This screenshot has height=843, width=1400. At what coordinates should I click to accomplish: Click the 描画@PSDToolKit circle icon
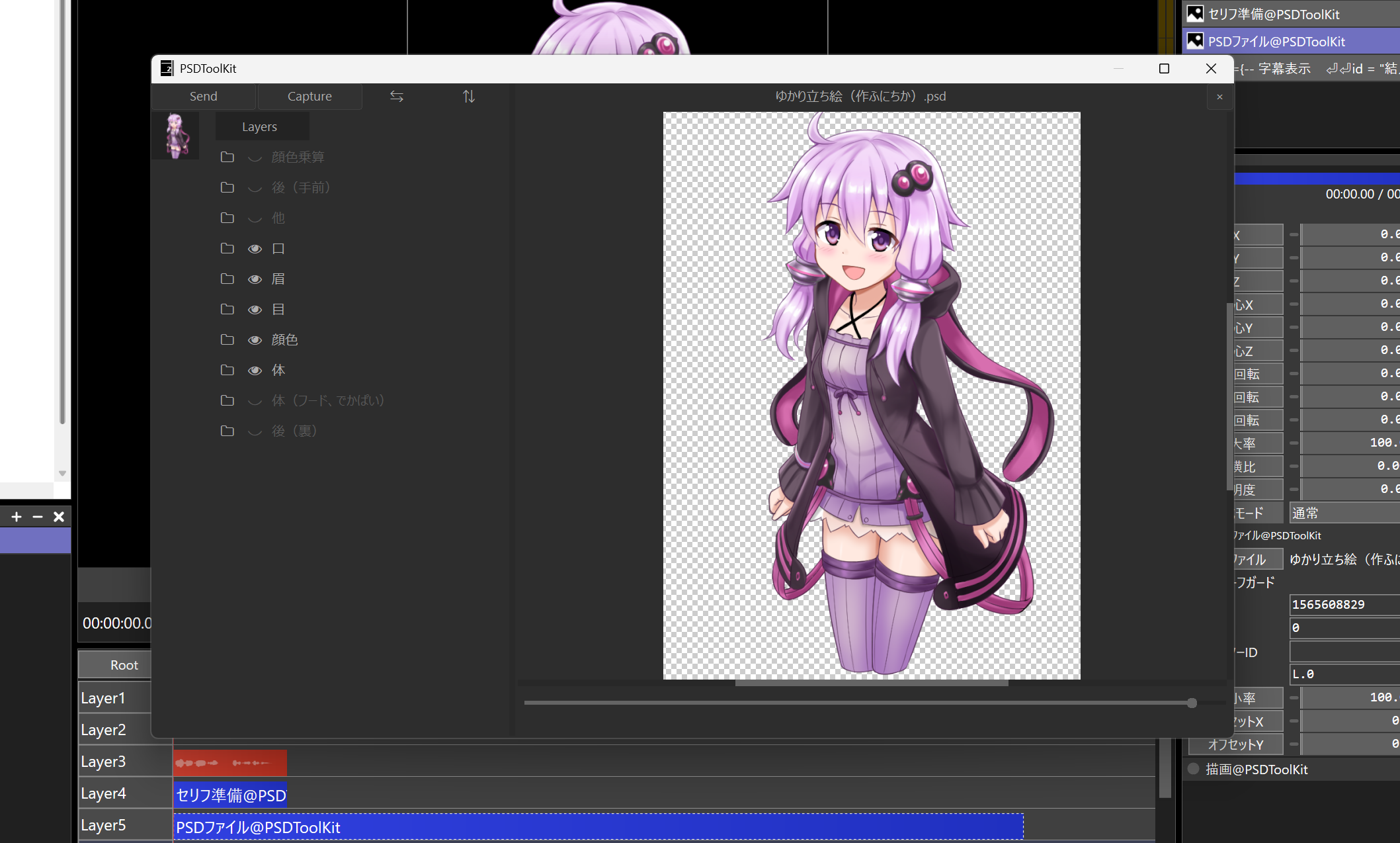tap(1194, 769)
